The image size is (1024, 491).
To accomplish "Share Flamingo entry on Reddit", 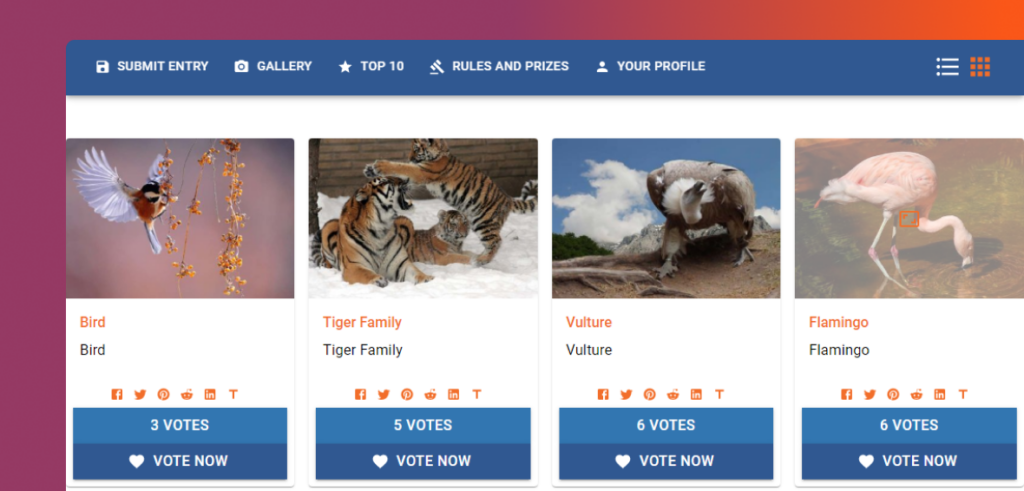I will click(x=916, y=394).
